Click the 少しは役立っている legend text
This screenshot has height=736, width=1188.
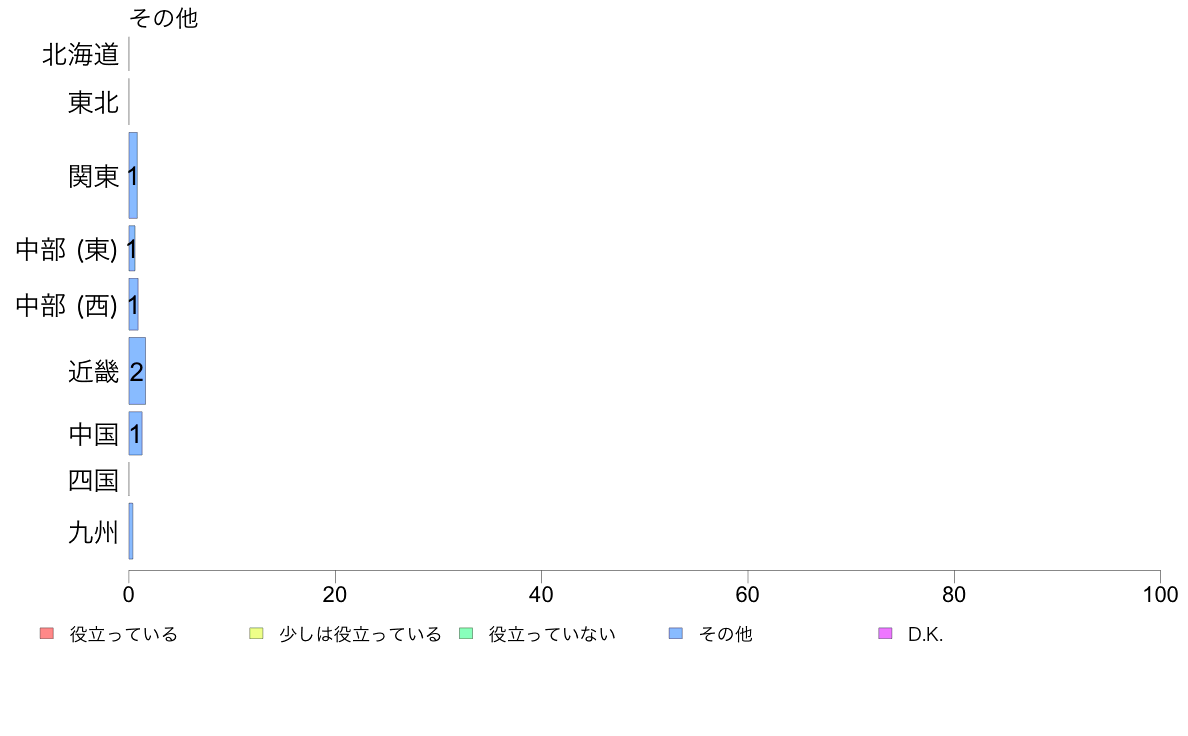coord(361,634)
